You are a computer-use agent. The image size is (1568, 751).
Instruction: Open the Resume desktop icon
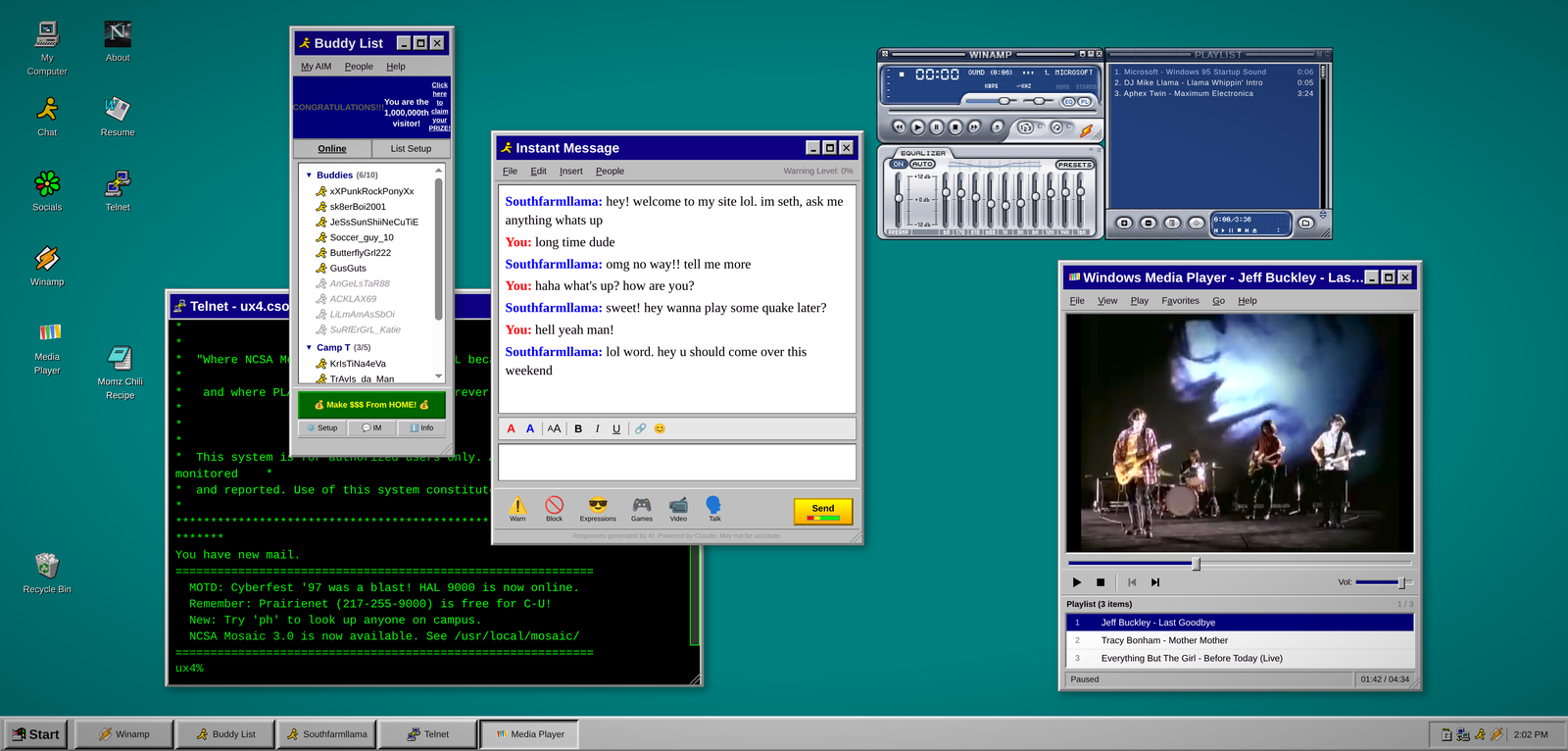click(x=118, y=116)
